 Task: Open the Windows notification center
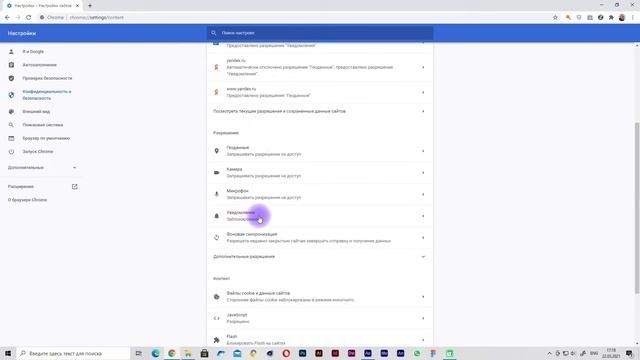(x=629, y=353)
